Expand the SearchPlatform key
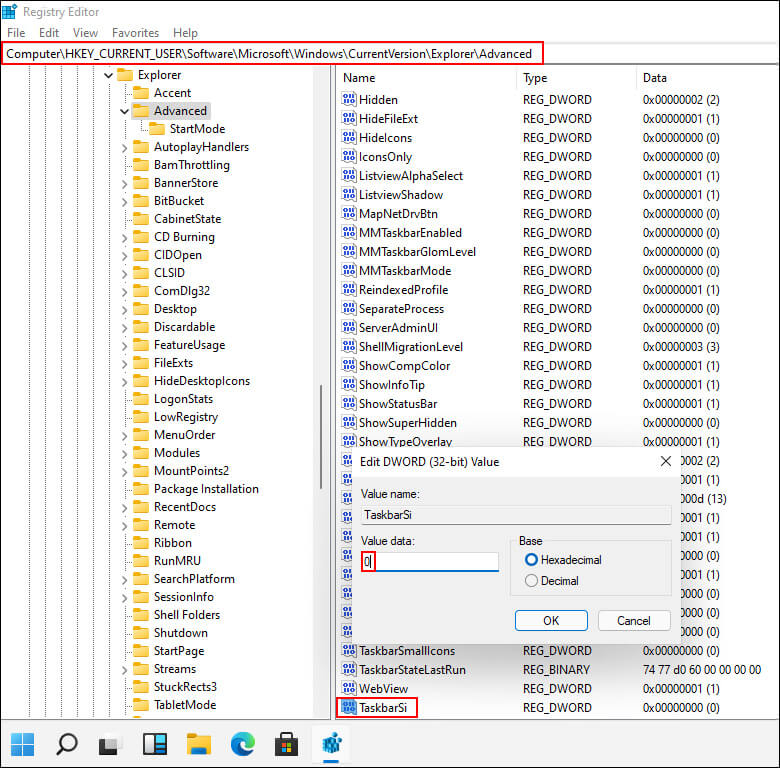Image resolution: width=780 pixels, height=768 pixels. [124, 579]
